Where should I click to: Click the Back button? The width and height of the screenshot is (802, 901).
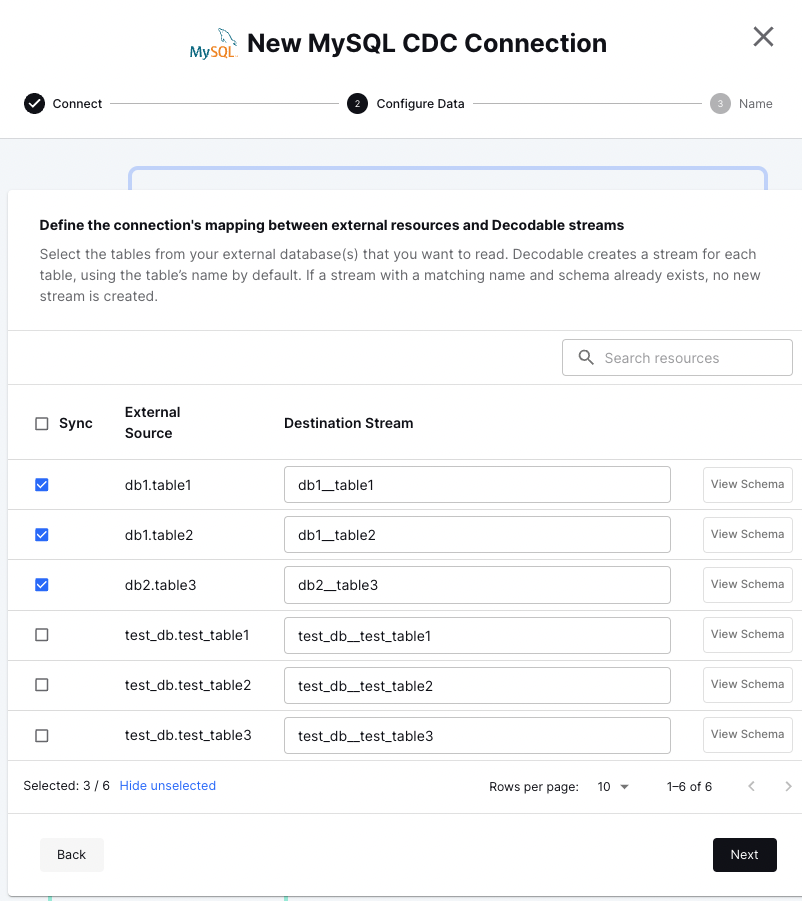coord(71,855)
